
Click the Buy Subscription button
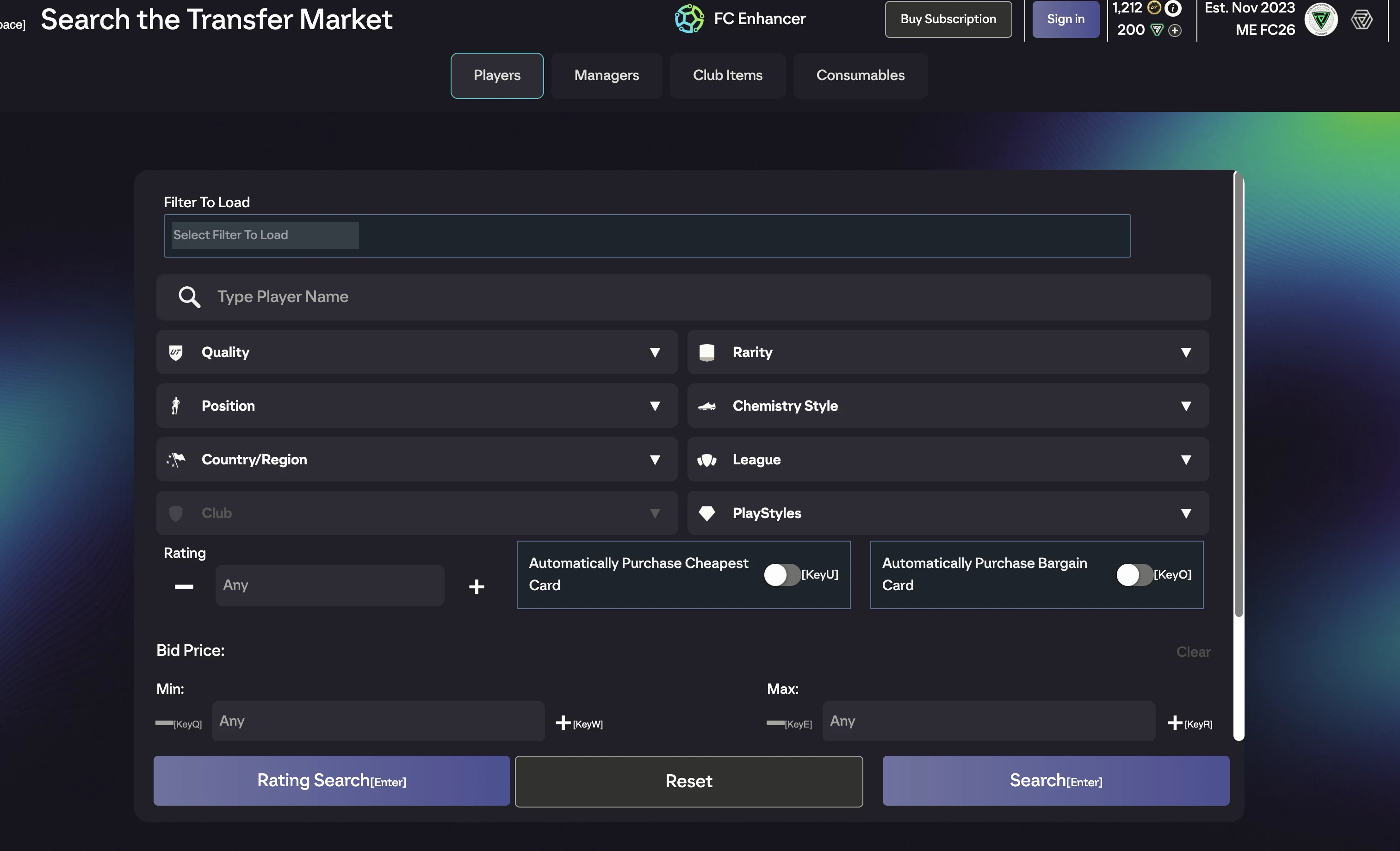point(948,19)
